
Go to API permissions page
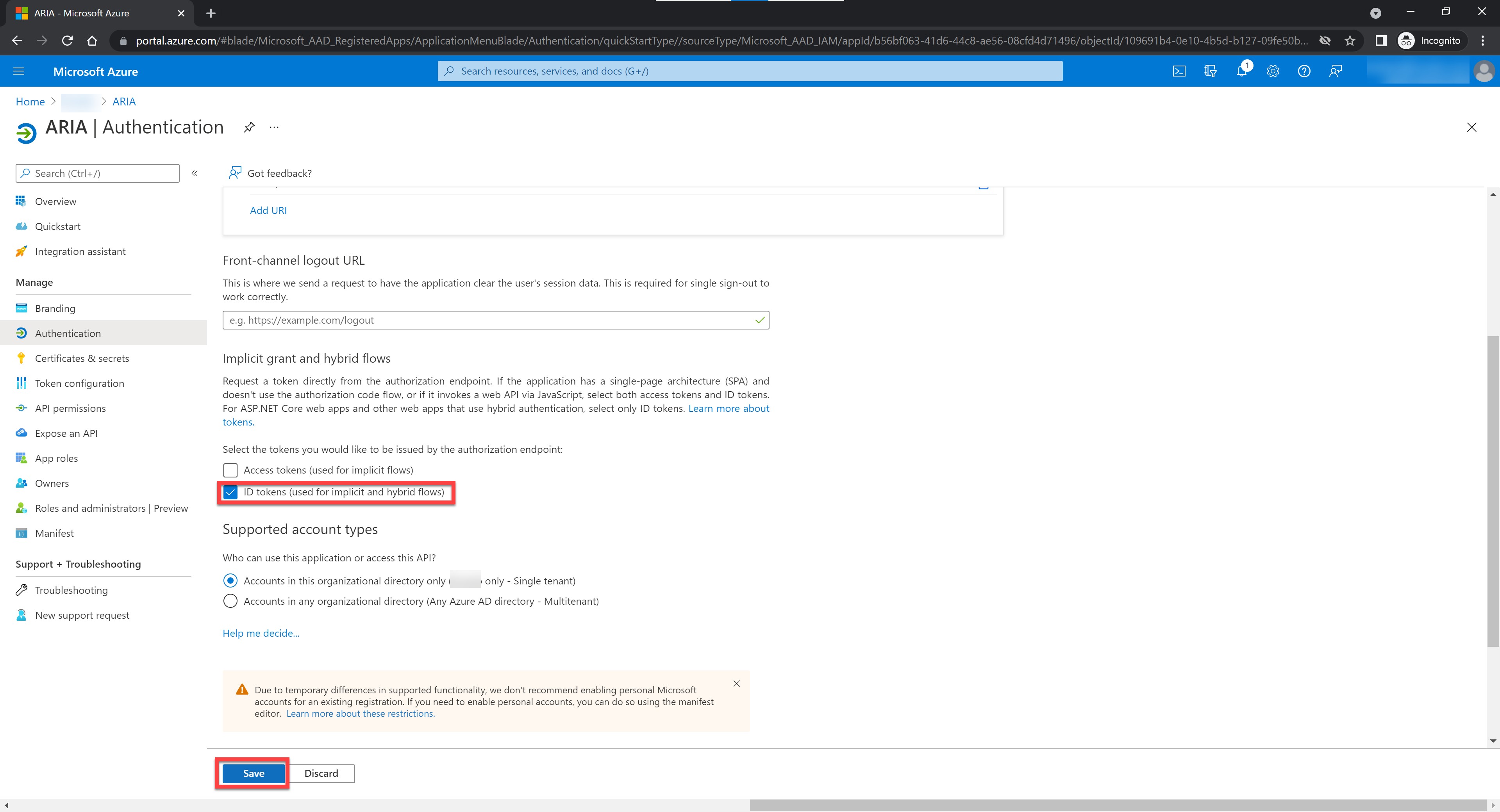coord(70,408)
